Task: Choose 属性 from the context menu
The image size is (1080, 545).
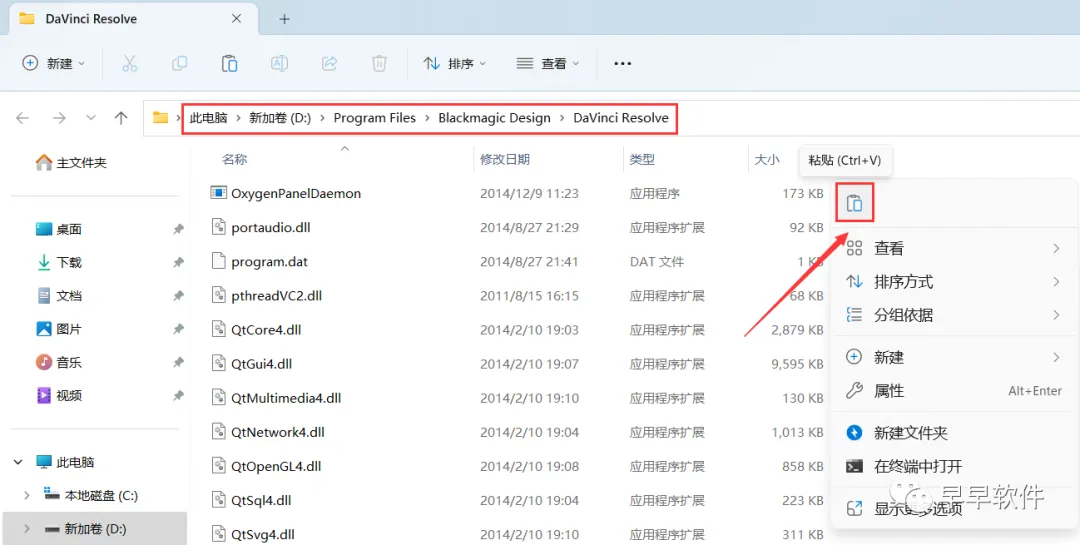Action: pos(954,391)
